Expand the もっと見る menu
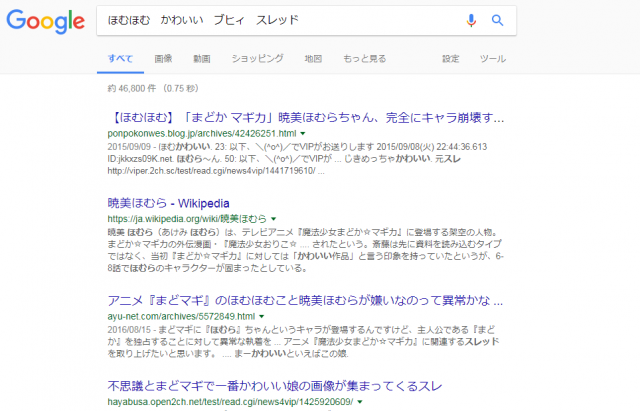 [x=364, y=58]
